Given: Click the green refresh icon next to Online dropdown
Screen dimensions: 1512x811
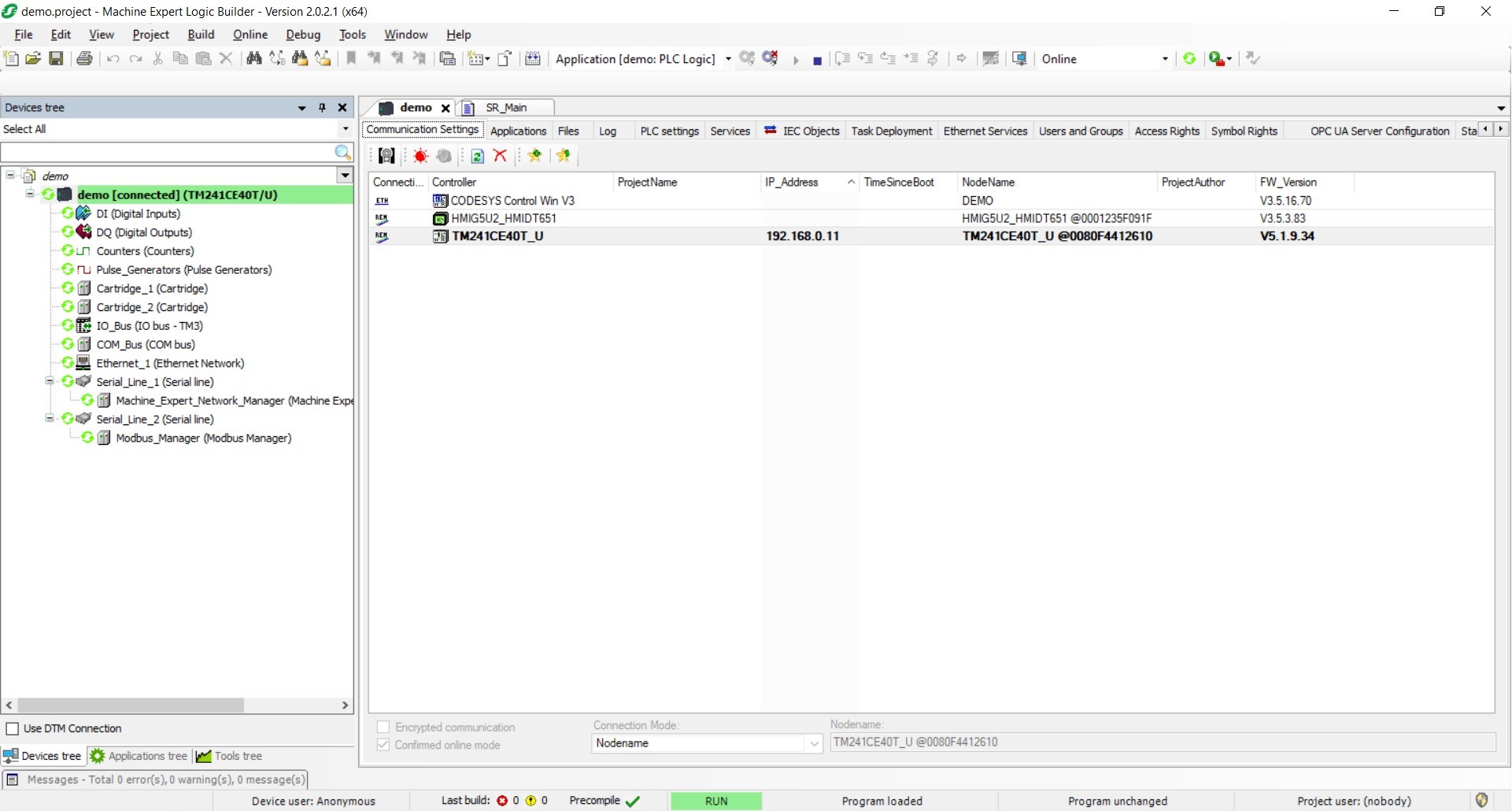Looking at the screenshot, I should (x=1189, y=58).
